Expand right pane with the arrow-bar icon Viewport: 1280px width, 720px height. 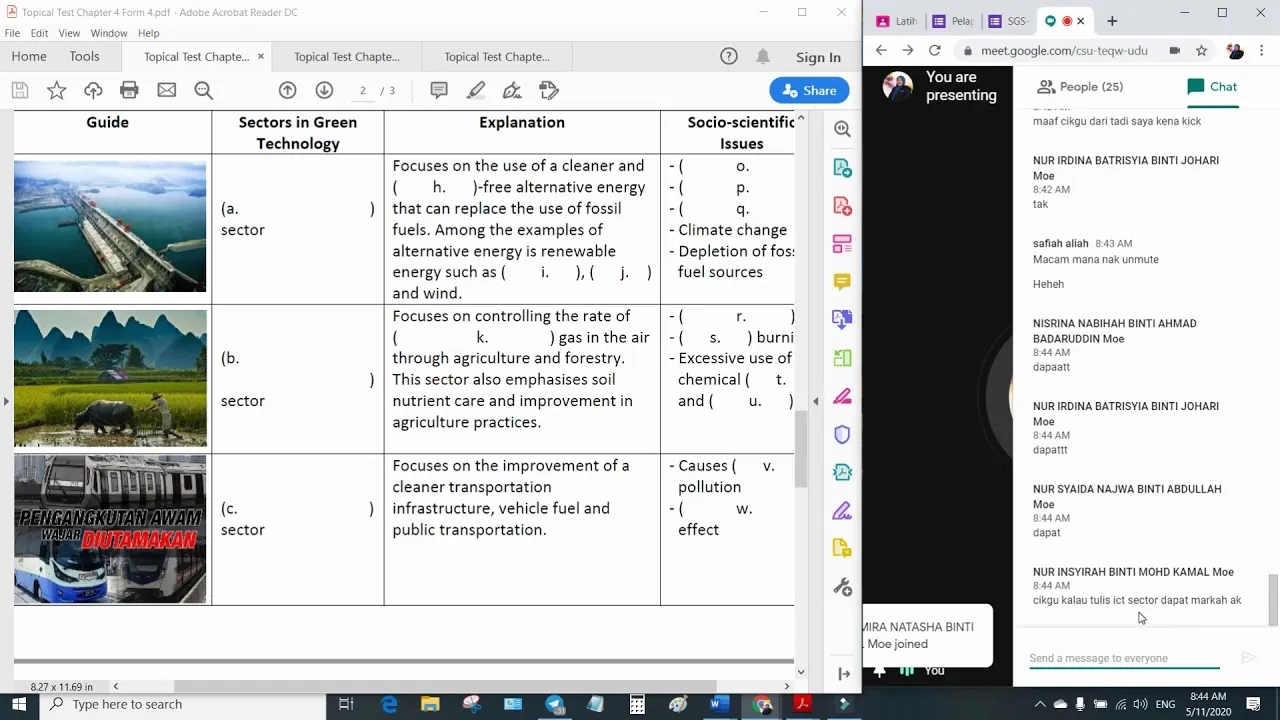(844, 673)
